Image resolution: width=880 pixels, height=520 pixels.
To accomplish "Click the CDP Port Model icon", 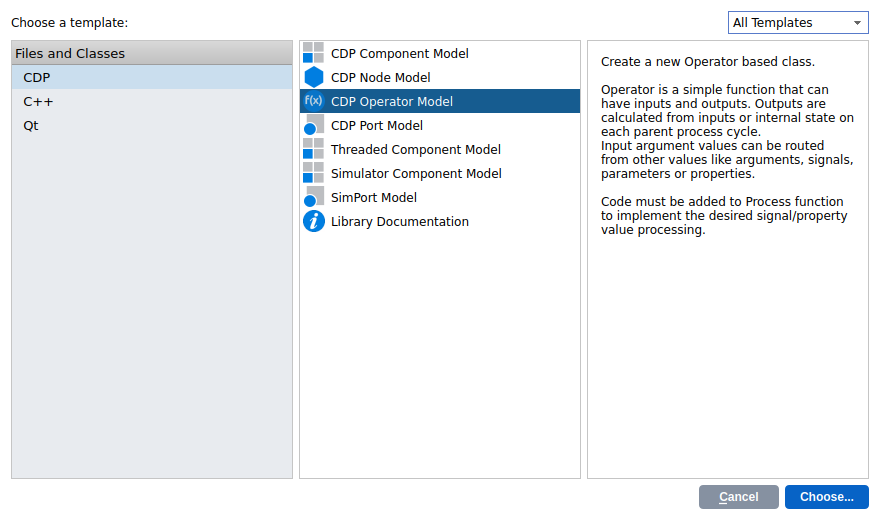I will coord(313,125).
